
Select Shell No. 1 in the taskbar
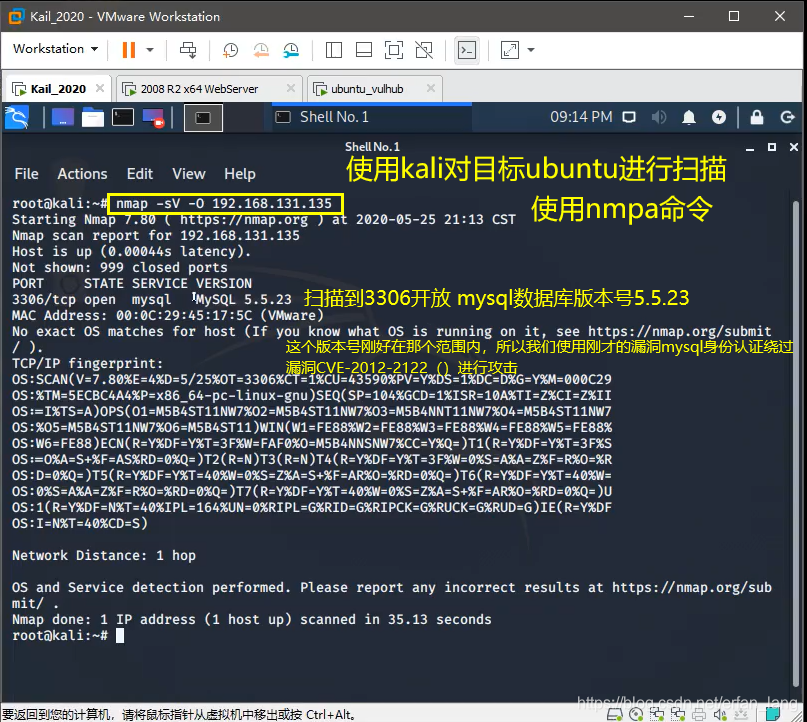coord(372,117)
